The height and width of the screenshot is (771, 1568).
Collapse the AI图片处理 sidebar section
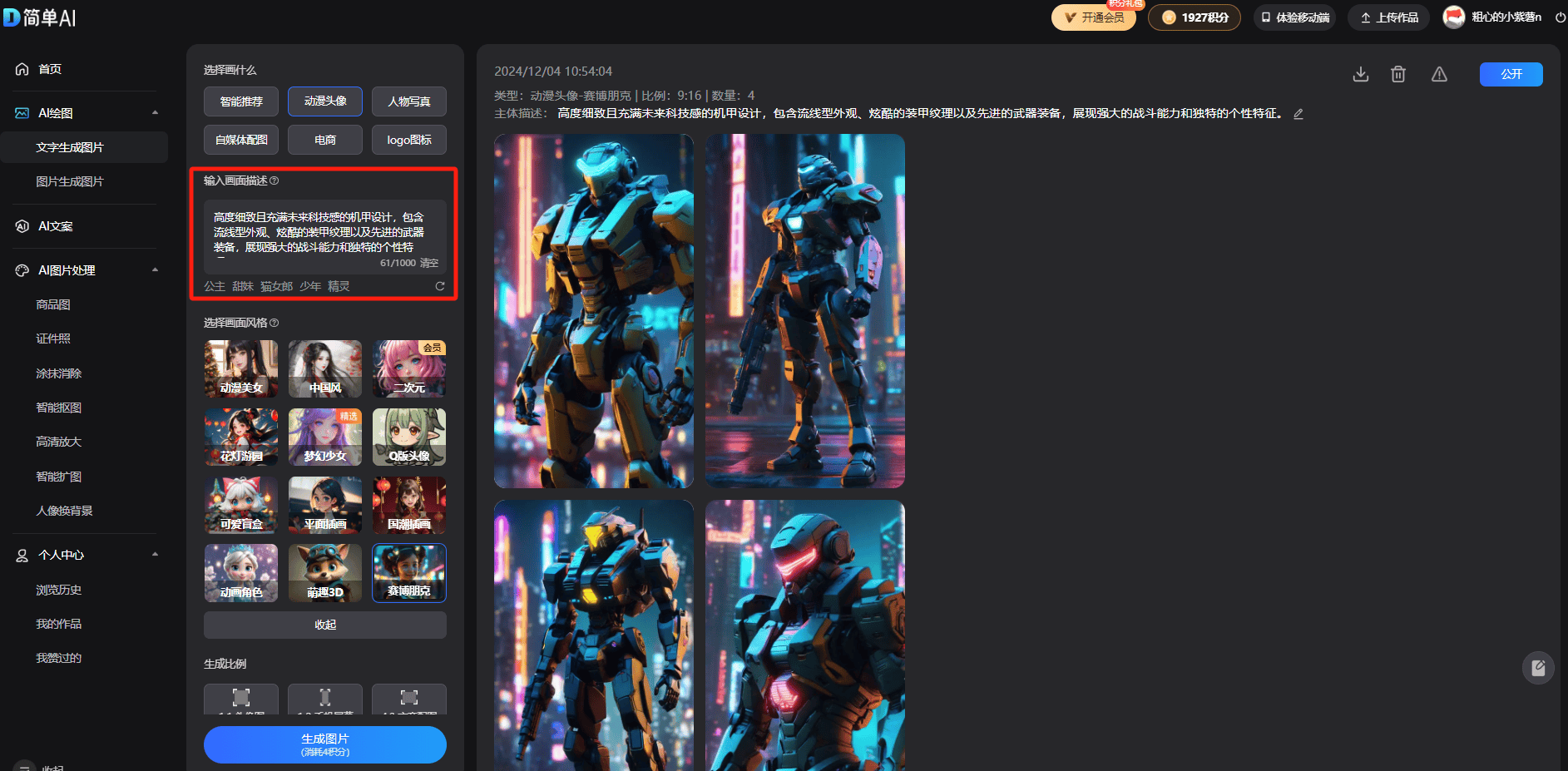155,270
